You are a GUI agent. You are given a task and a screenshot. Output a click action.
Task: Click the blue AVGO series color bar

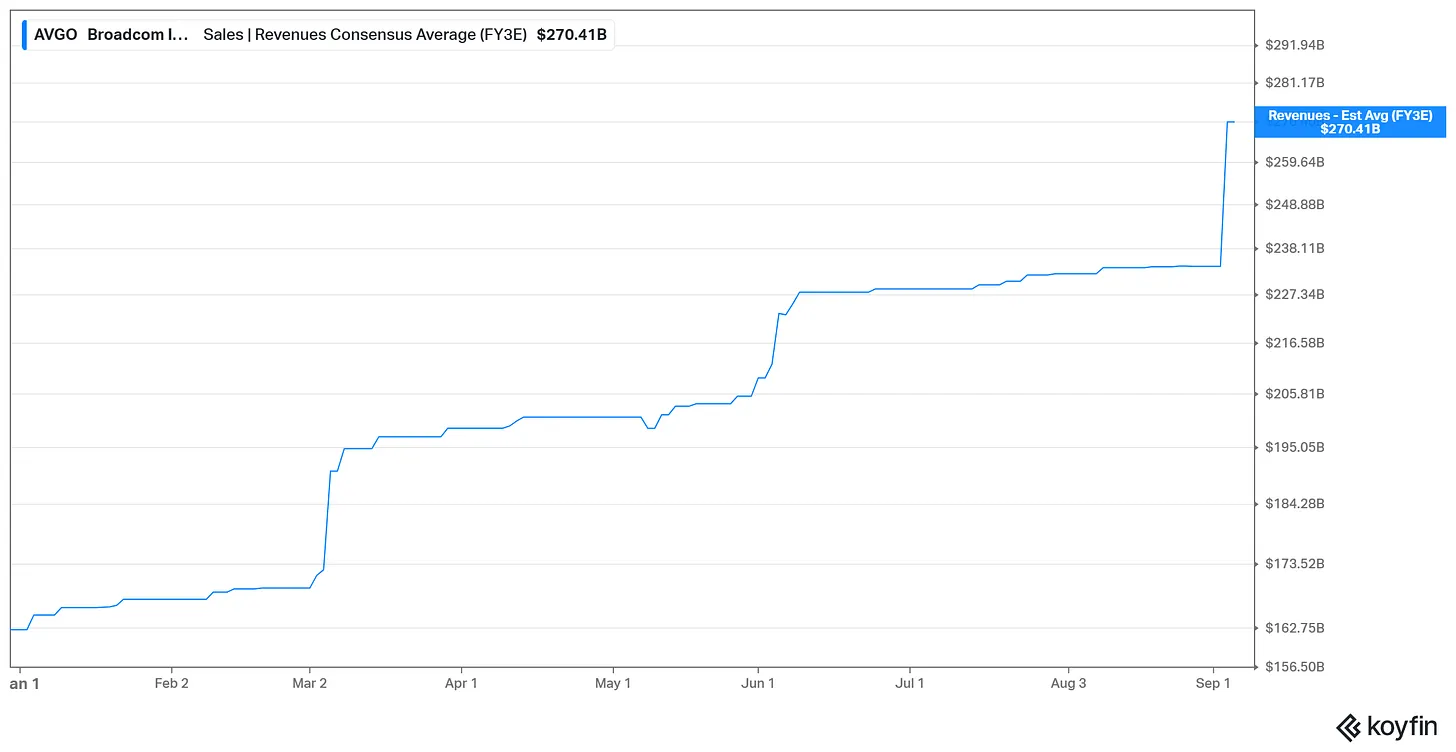[24, 34]
